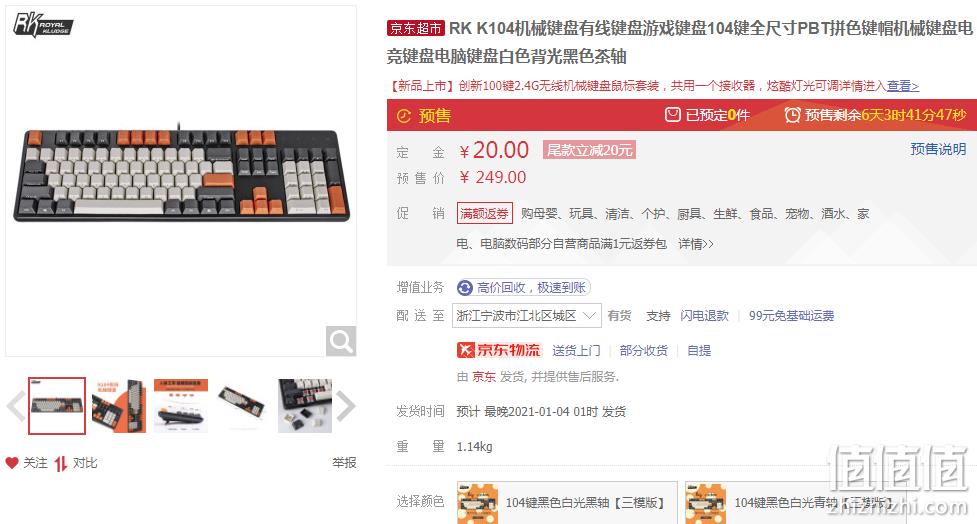
Task: Open the 查看> link in new product notice
Action: pyautogui.click(x=903, y=86)
